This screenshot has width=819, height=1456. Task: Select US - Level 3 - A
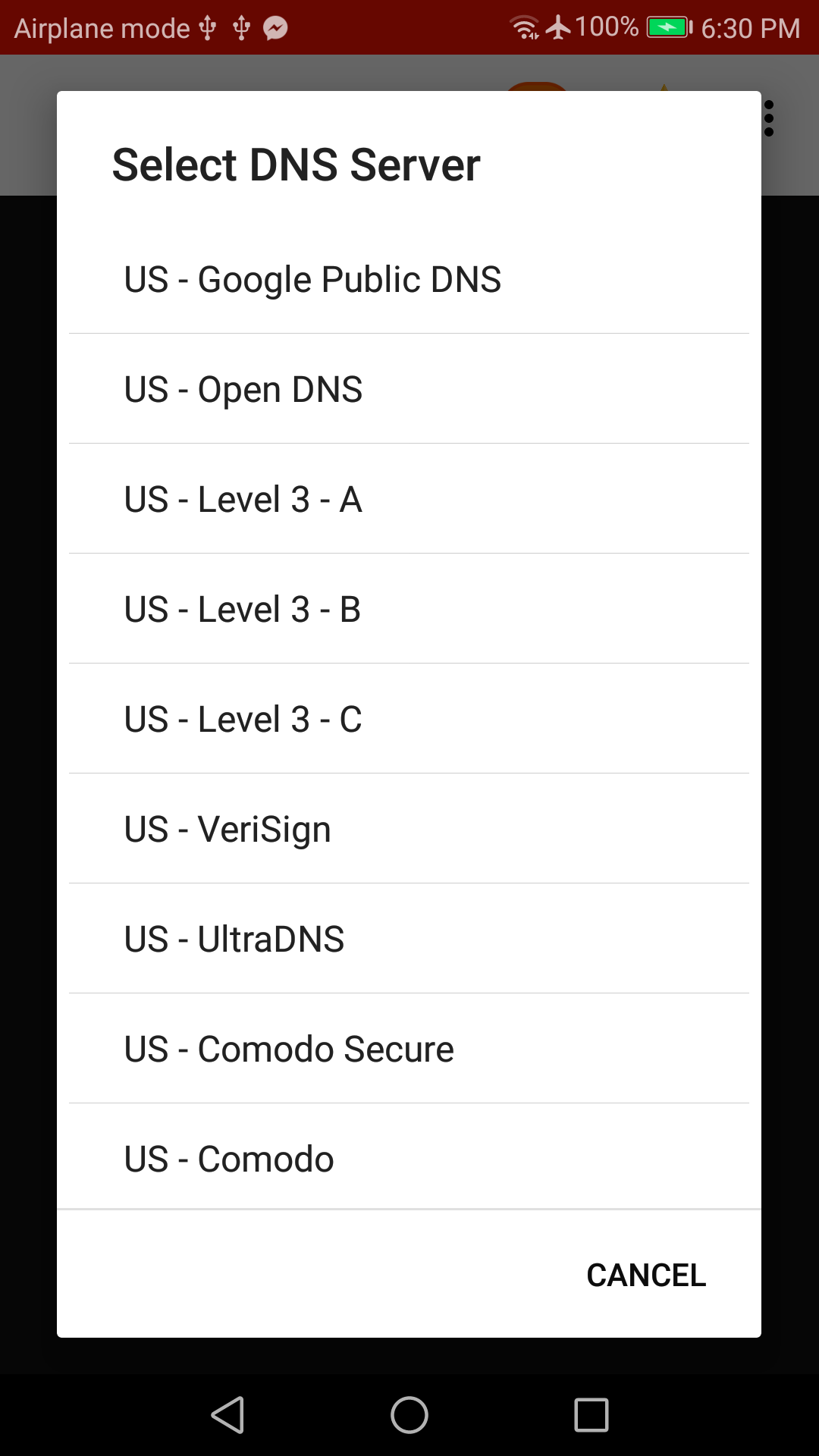click(x=409, y=499)
